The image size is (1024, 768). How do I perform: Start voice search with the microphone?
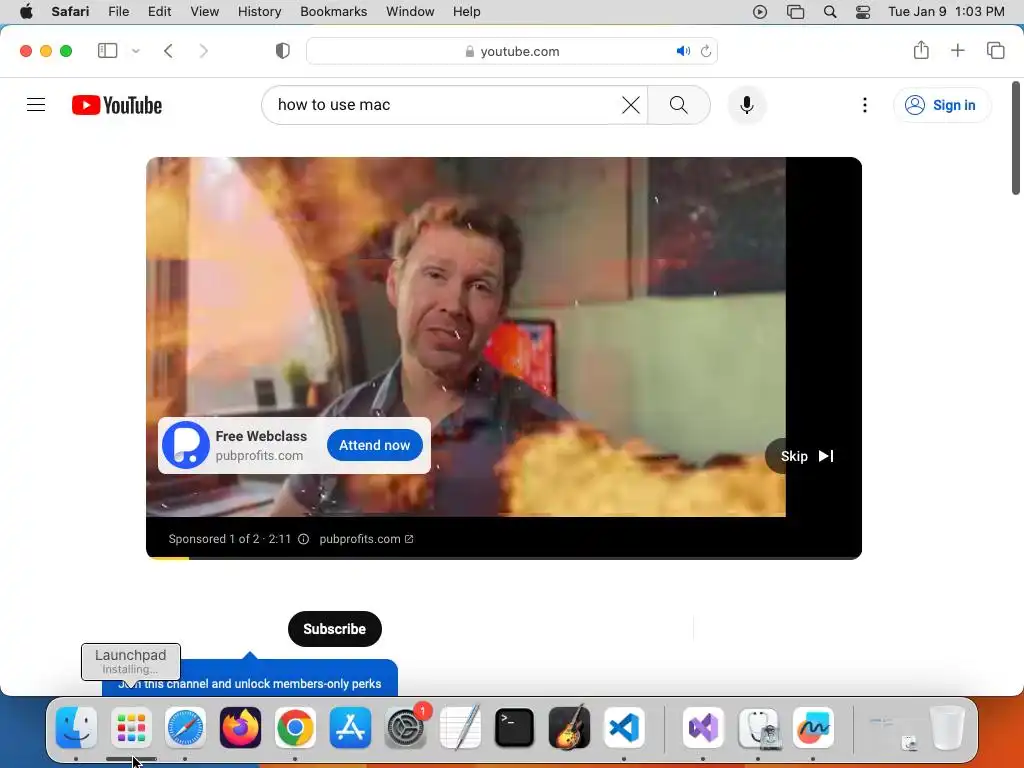click(x=746, y=104)
